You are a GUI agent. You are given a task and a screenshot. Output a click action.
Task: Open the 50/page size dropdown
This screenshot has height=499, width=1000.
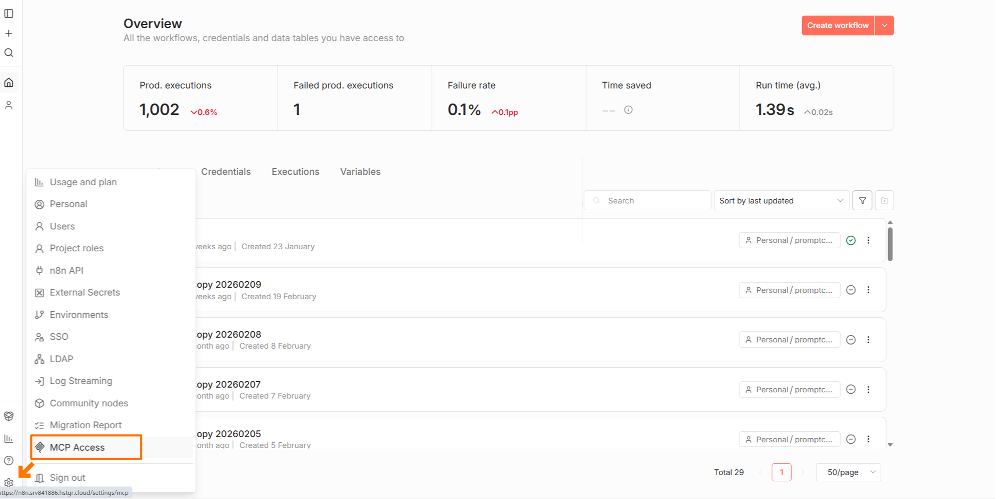(848, 472)
